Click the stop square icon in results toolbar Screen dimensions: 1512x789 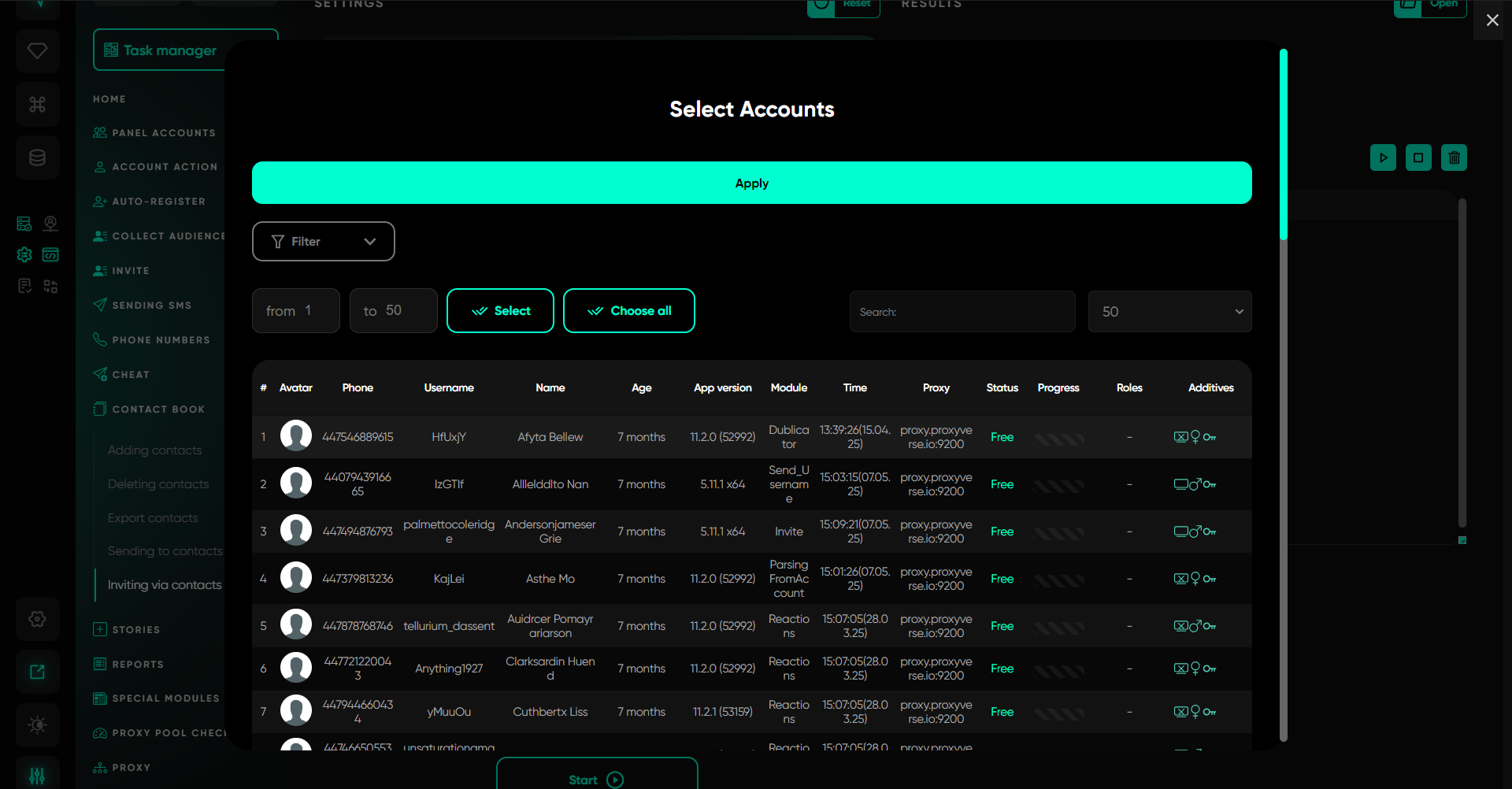1418,157
